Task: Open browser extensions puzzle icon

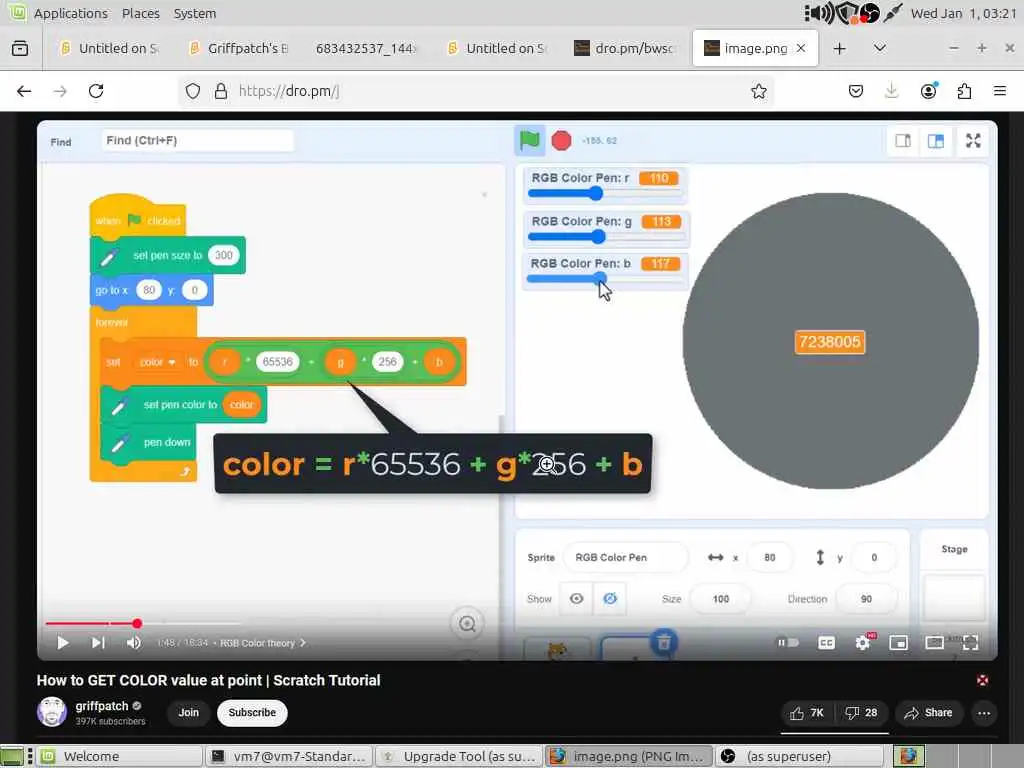Action: pos(964,91)
